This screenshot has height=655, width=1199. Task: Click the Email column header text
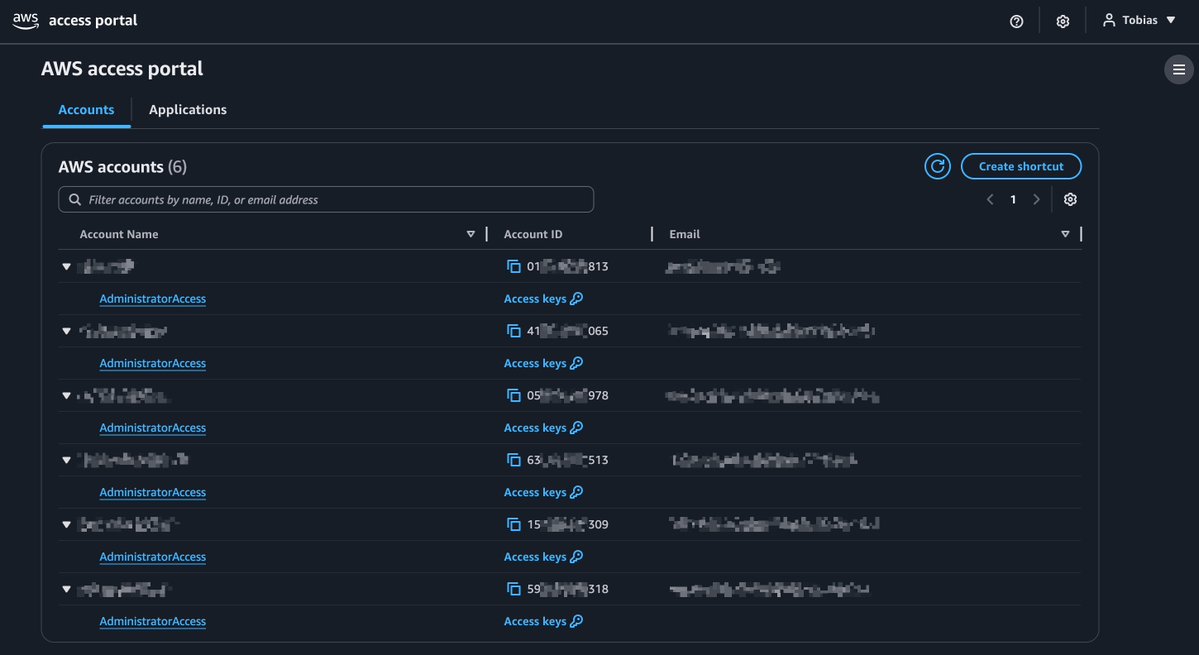click(684, 235)
